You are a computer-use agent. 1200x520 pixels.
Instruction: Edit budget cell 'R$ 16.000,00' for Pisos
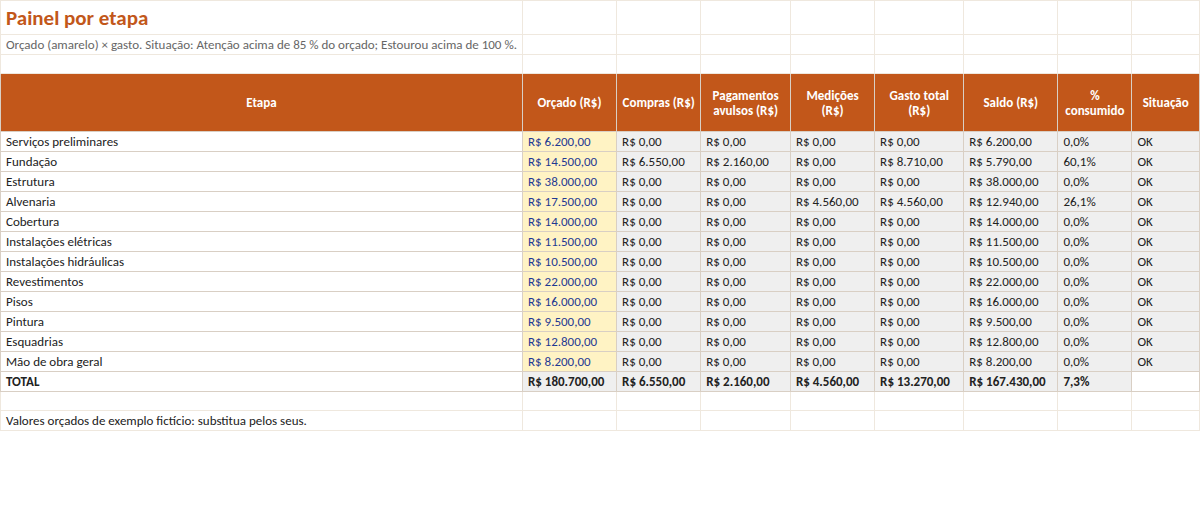point(569,302)
